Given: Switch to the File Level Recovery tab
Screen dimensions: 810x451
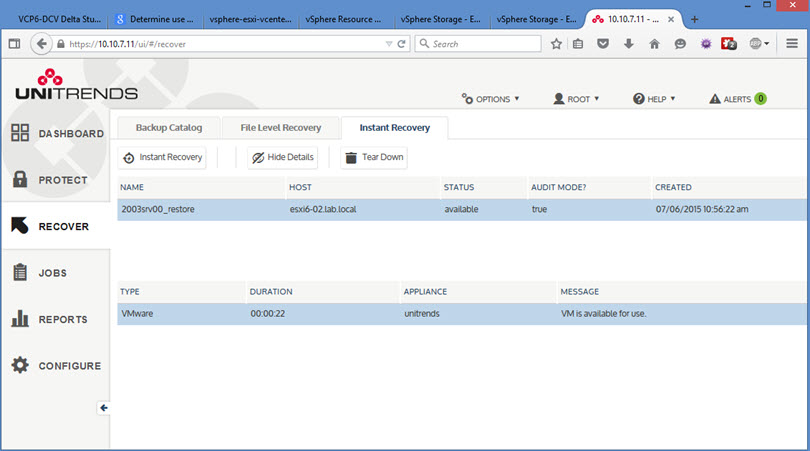Looking at the screenshot, I should click(281, 128).
